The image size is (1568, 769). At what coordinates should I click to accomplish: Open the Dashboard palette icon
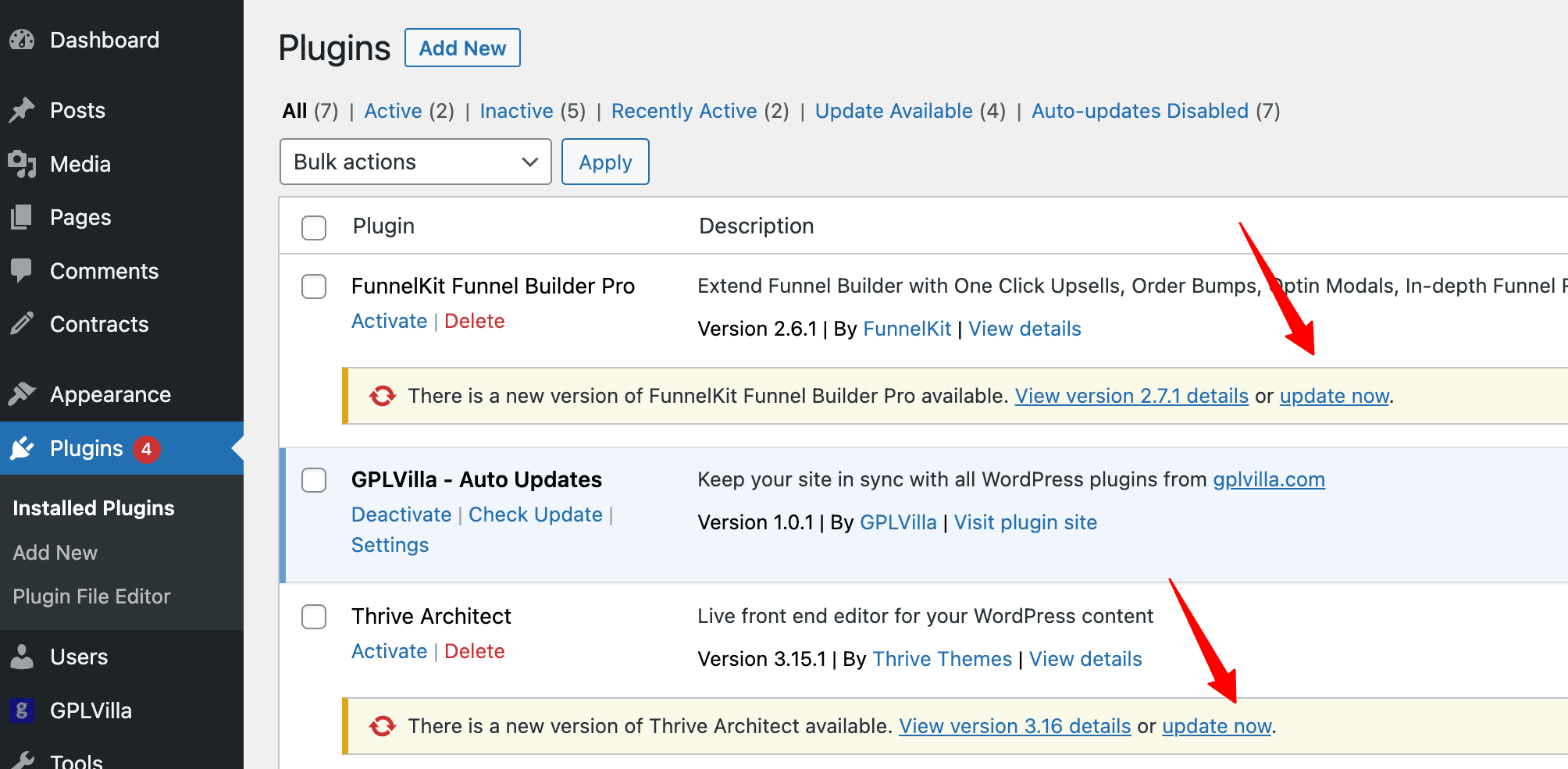pyautogui.click(x=22, y=40)
